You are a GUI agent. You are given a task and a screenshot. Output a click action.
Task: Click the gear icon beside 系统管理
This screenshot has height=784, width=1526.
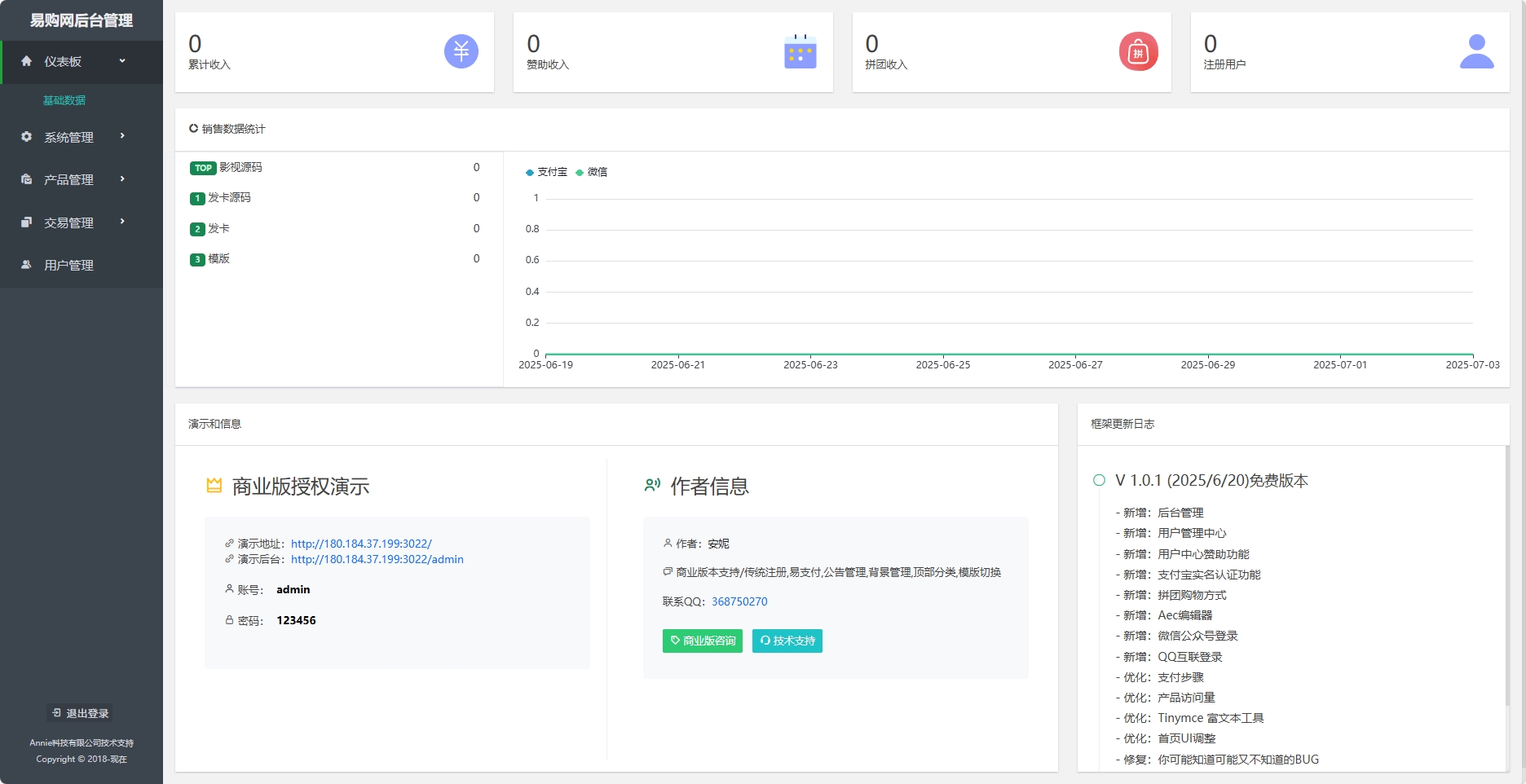pos(25,137)
